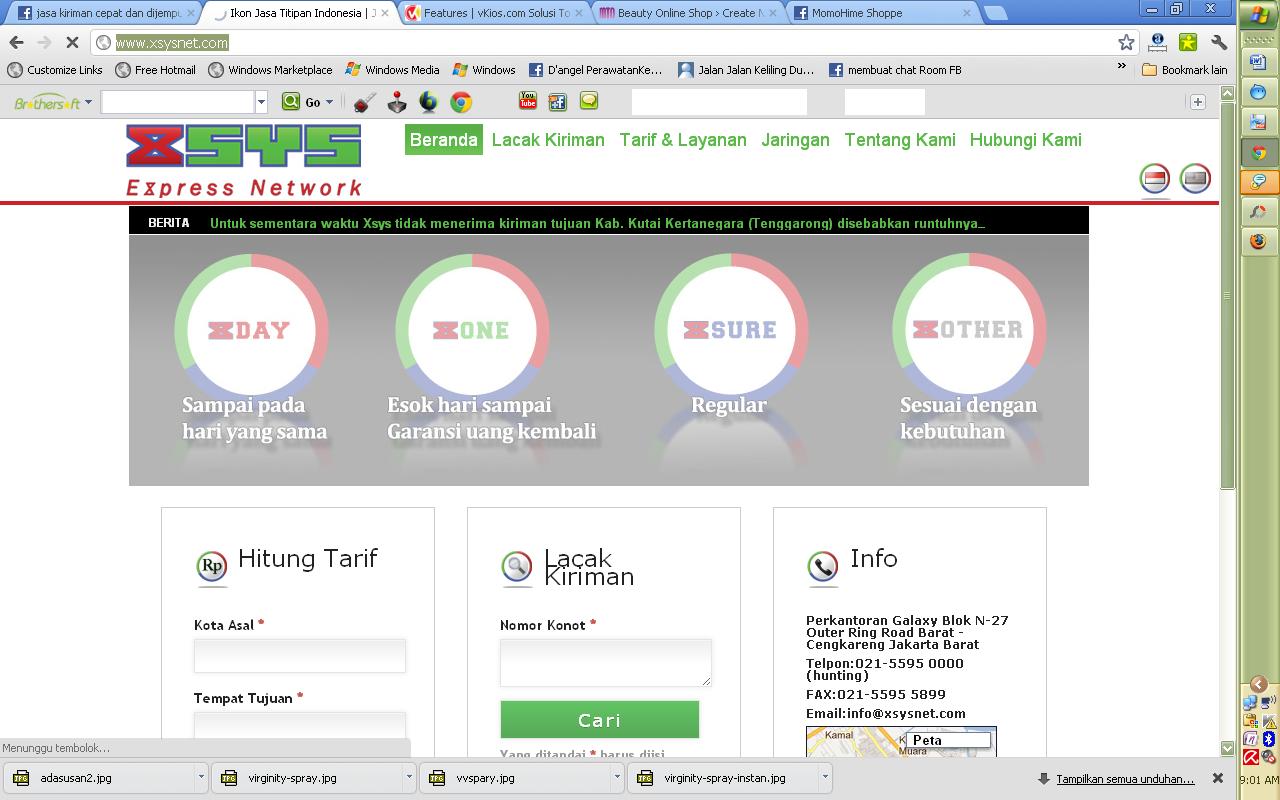1280x800 pixels.
Task: Close the downloads bar
Action: pos(1217,777)
